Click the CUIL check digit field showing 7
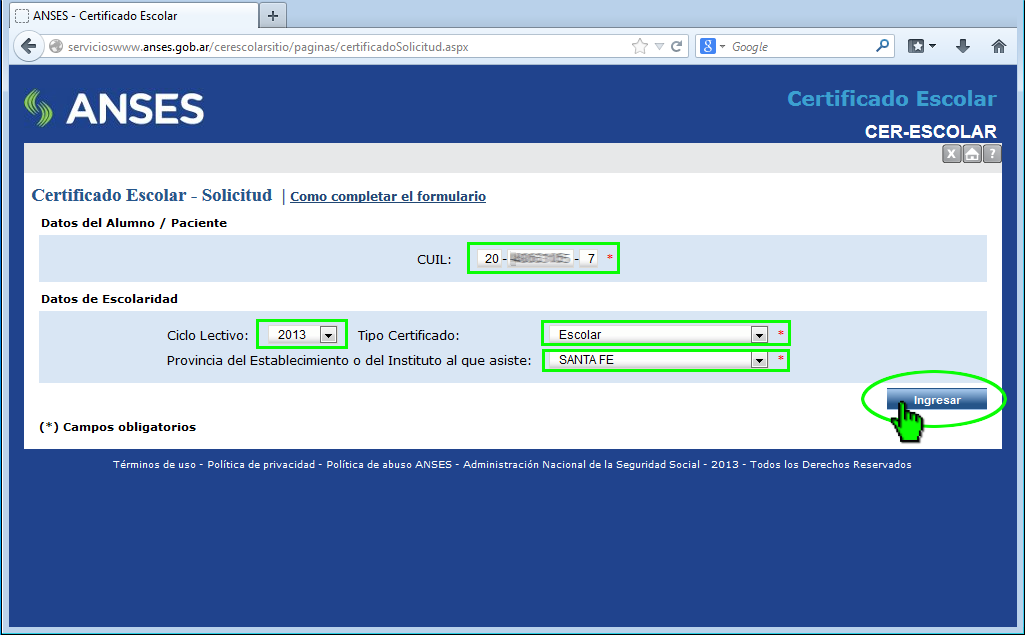 click(x=590, y=258)
